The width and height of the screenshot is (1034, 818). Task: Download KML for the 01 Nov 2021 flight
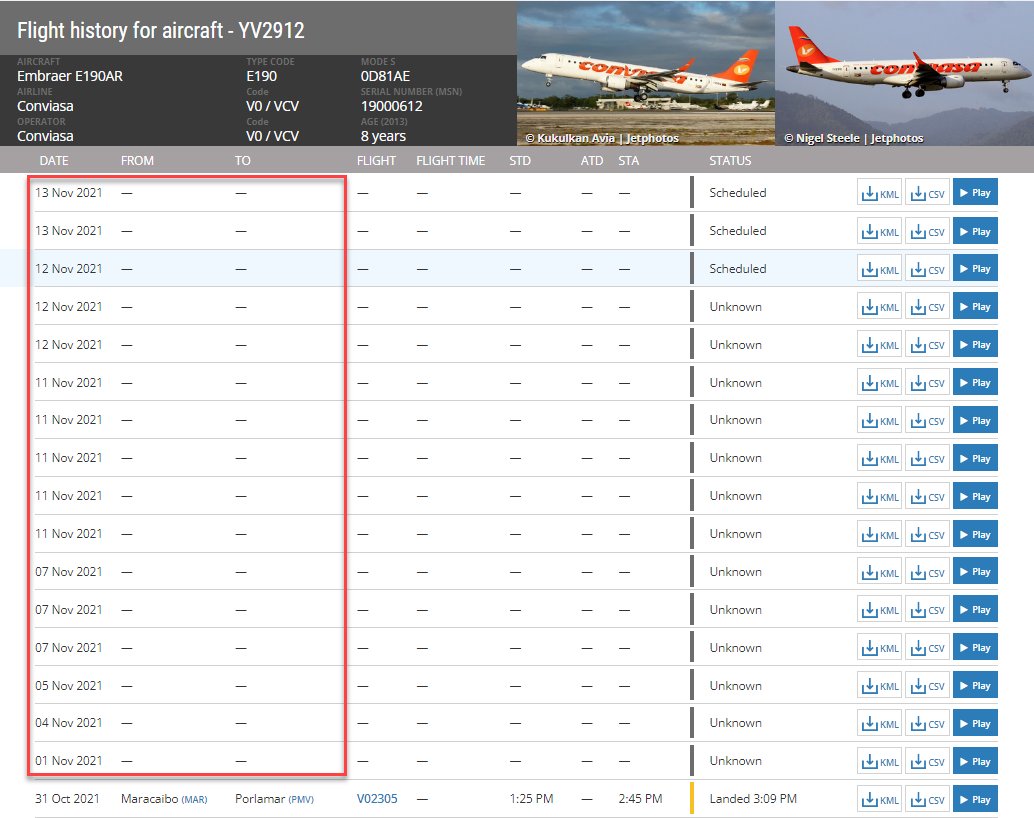click(879, 761)
